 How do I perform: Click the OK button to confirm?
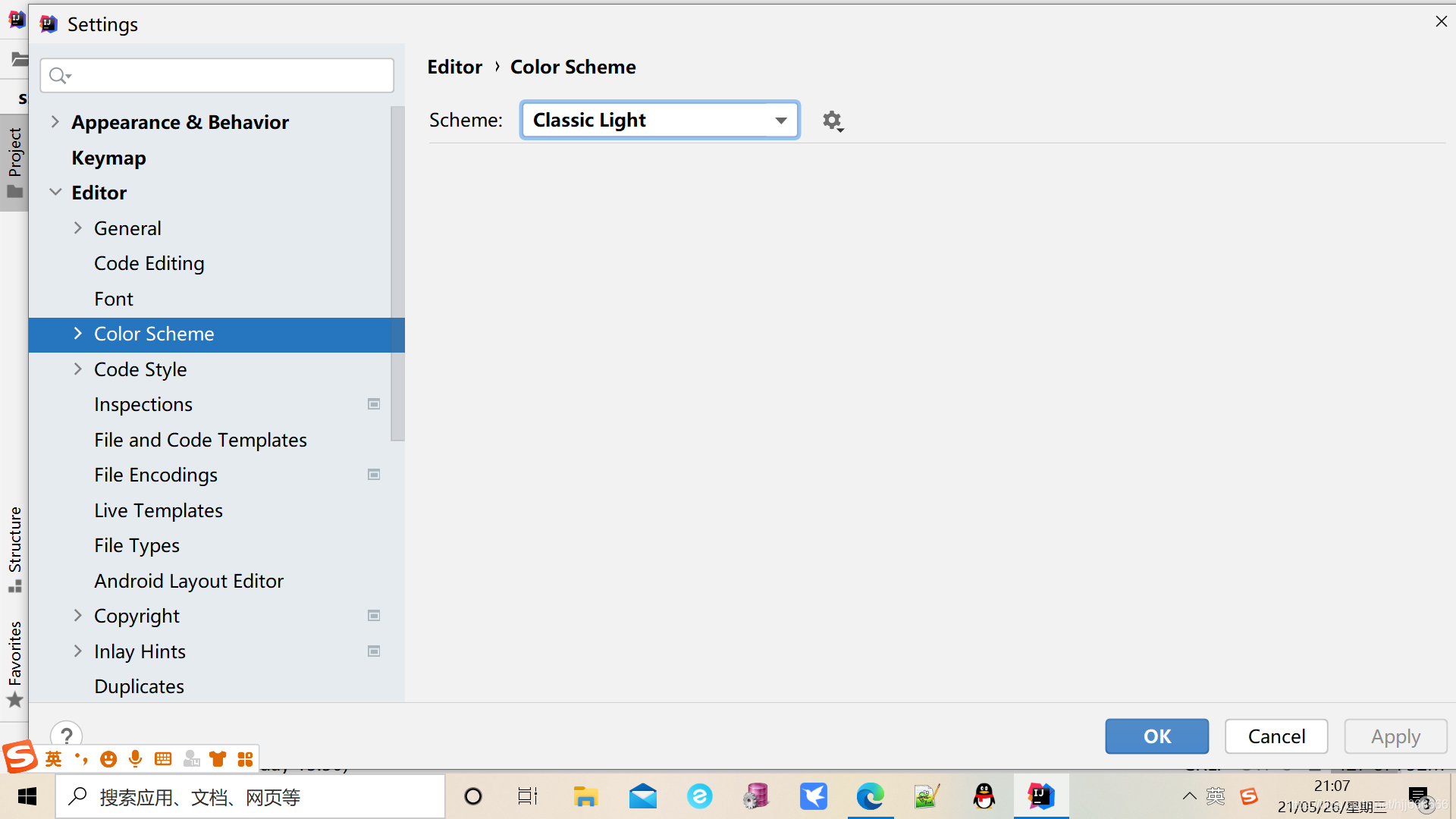1157,735
